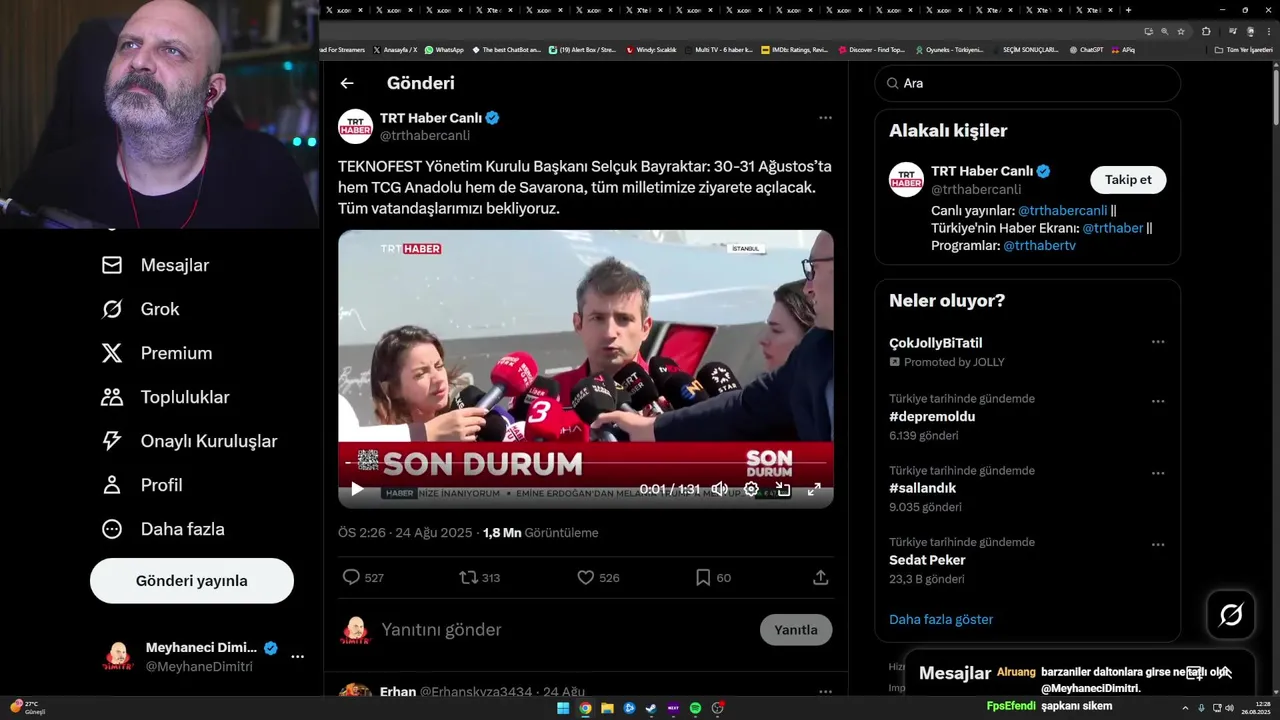The height and width of the screenshot is (720, 1280).
Task: Click the Ara search box
Action: (1028, 84)
